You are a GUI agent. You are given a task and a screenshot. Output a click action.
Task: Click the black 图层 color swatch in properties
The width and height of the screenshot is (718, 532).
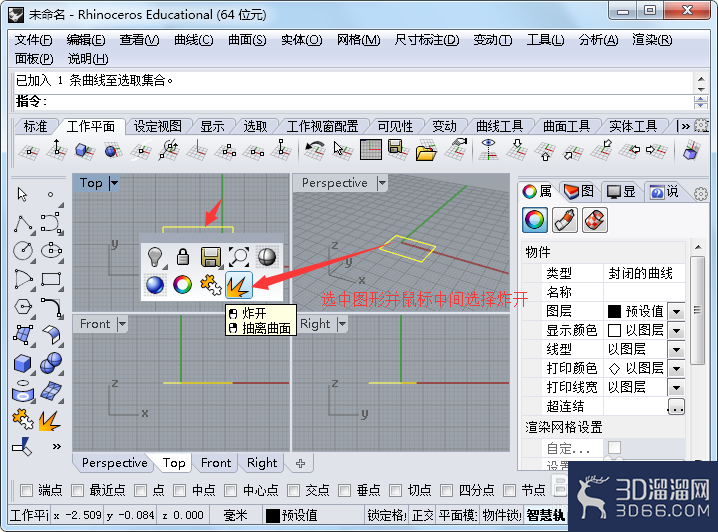[x=614, y=312]
